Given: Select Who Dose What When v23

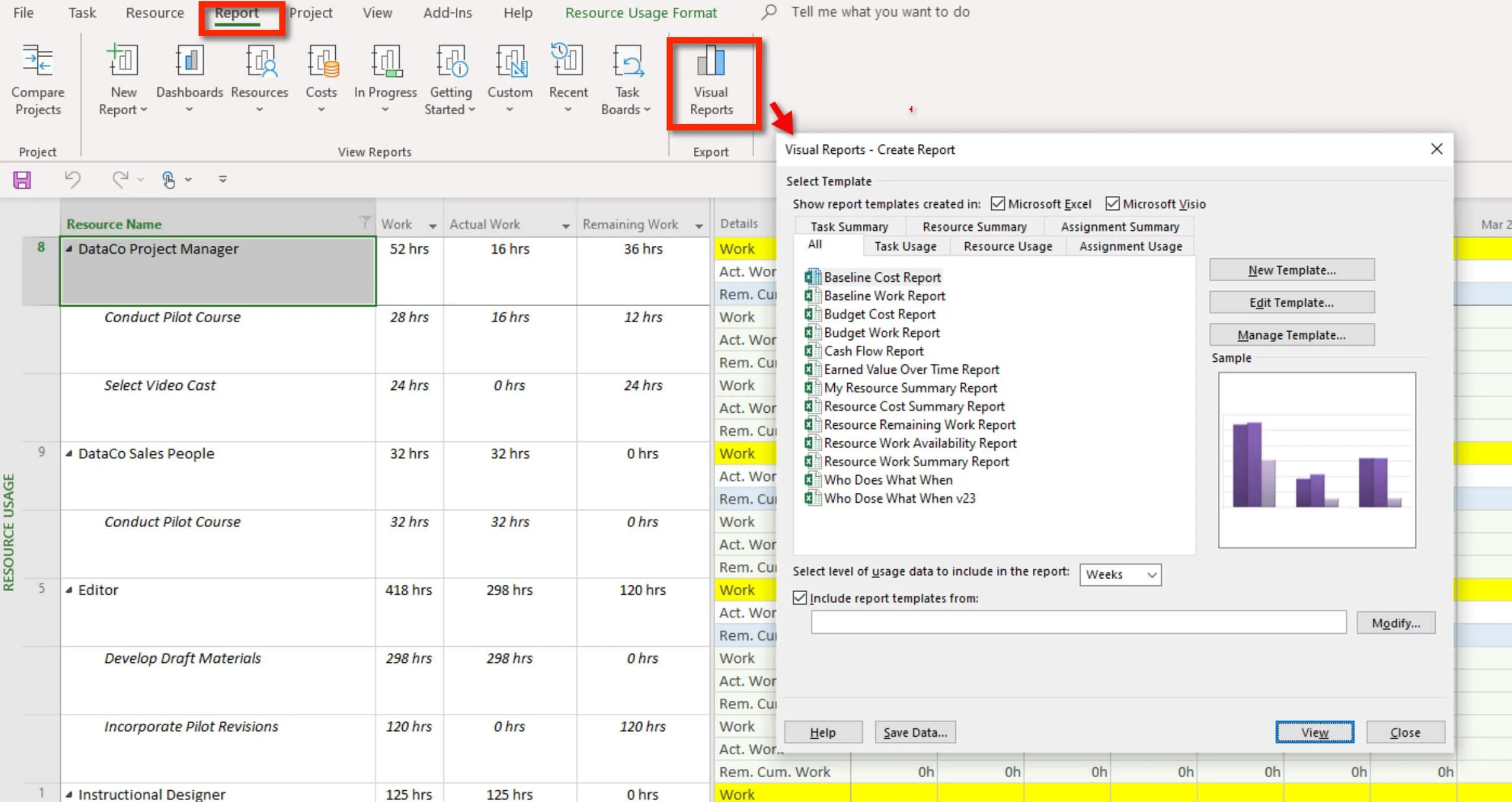Looking at the screenshot, I should tap(890, 498).
